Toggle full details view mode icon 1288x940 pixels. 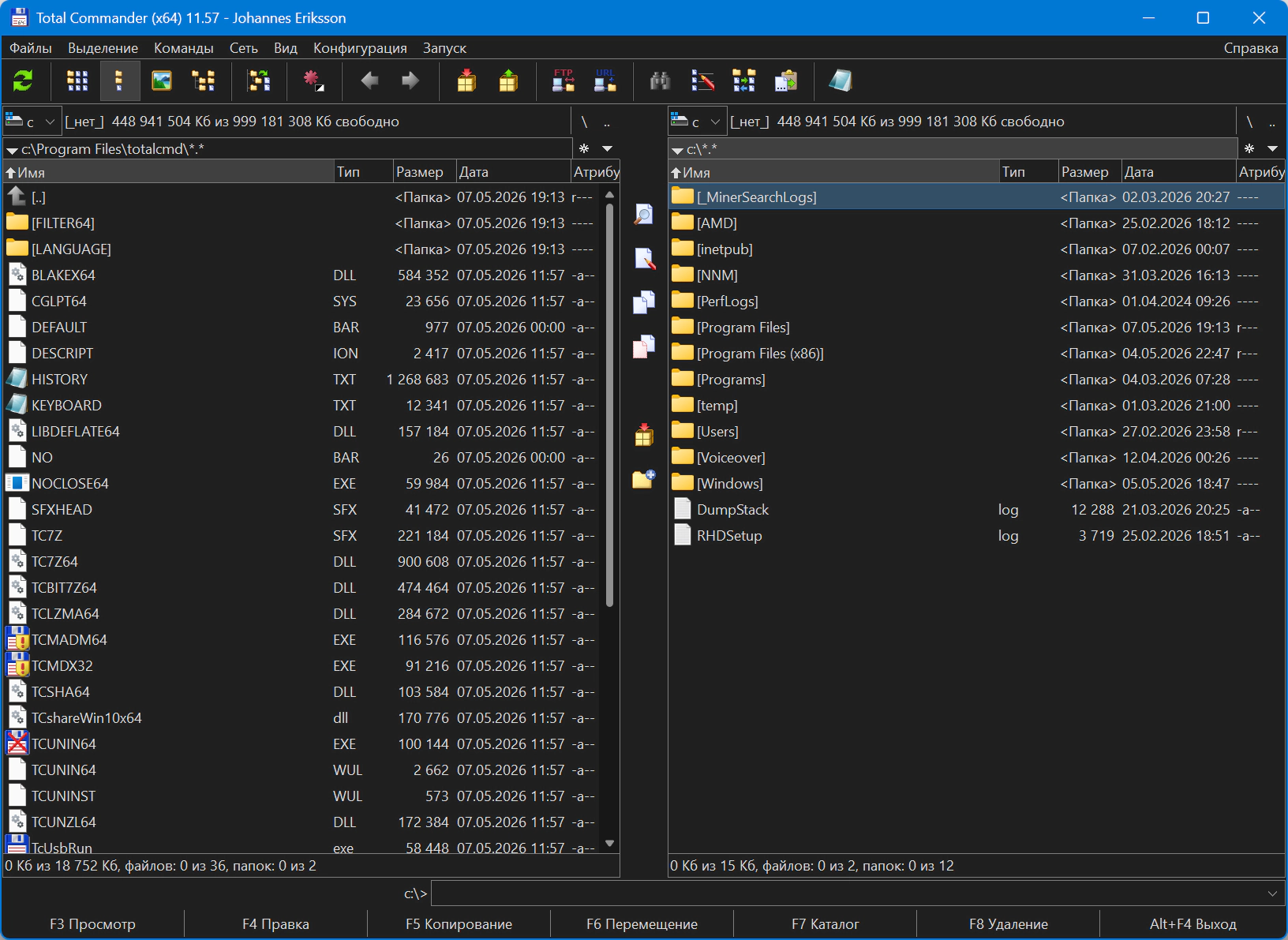(119, 81)
